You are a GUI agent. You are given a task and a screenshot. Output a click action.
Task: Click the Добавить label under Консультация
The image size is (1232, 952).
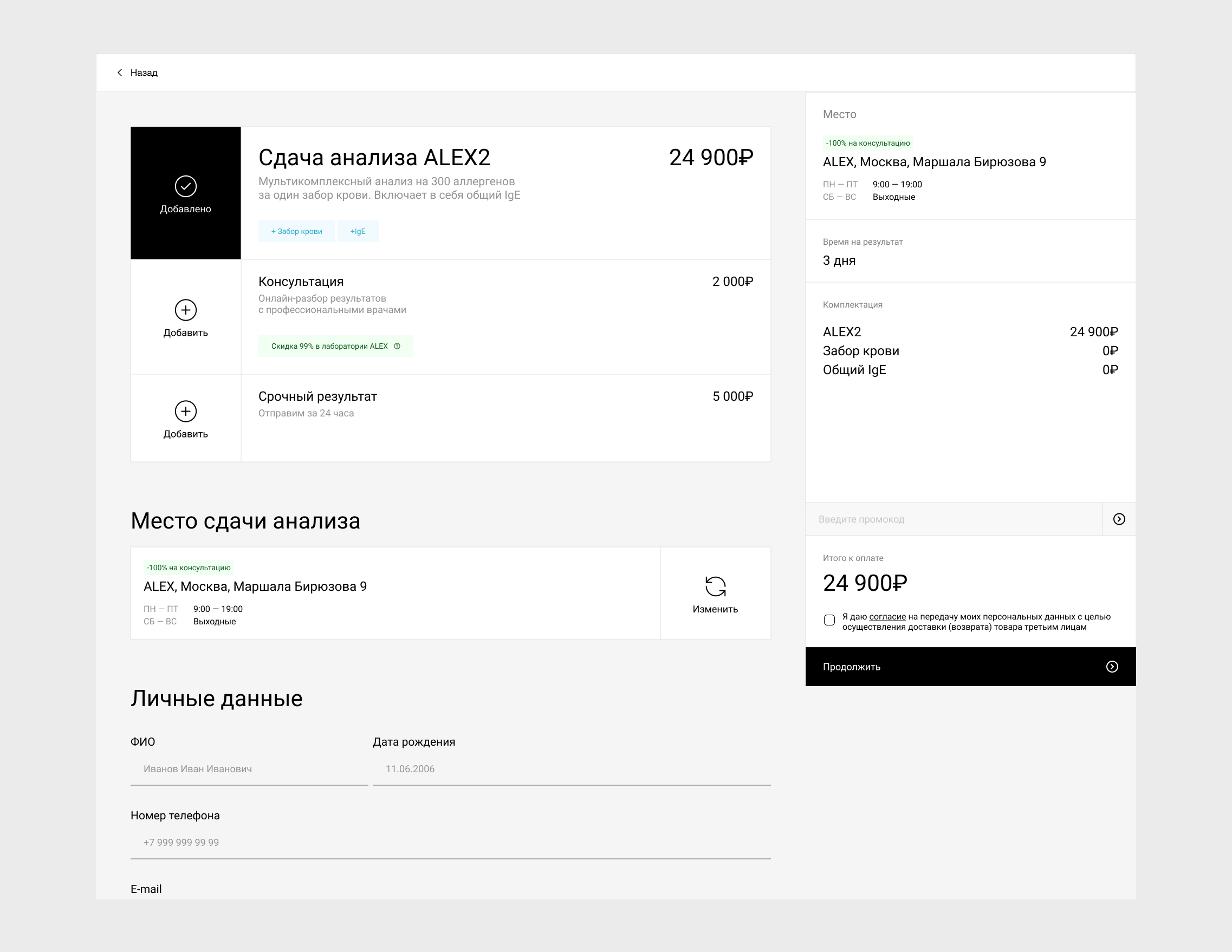[186, 332]
